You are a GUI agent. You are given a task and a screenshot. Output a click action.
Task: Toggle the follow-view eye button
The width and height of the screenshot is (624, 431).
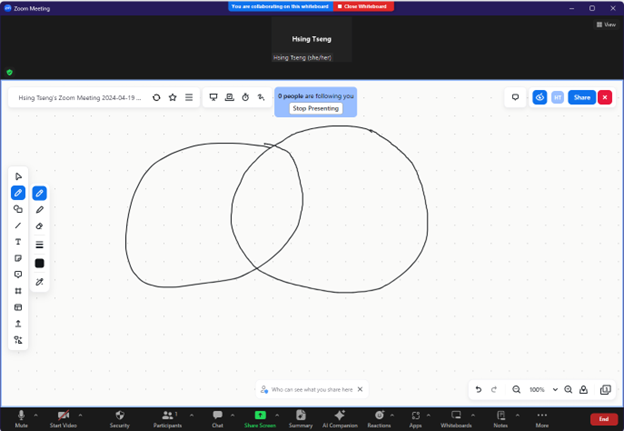tap(540, 97)
